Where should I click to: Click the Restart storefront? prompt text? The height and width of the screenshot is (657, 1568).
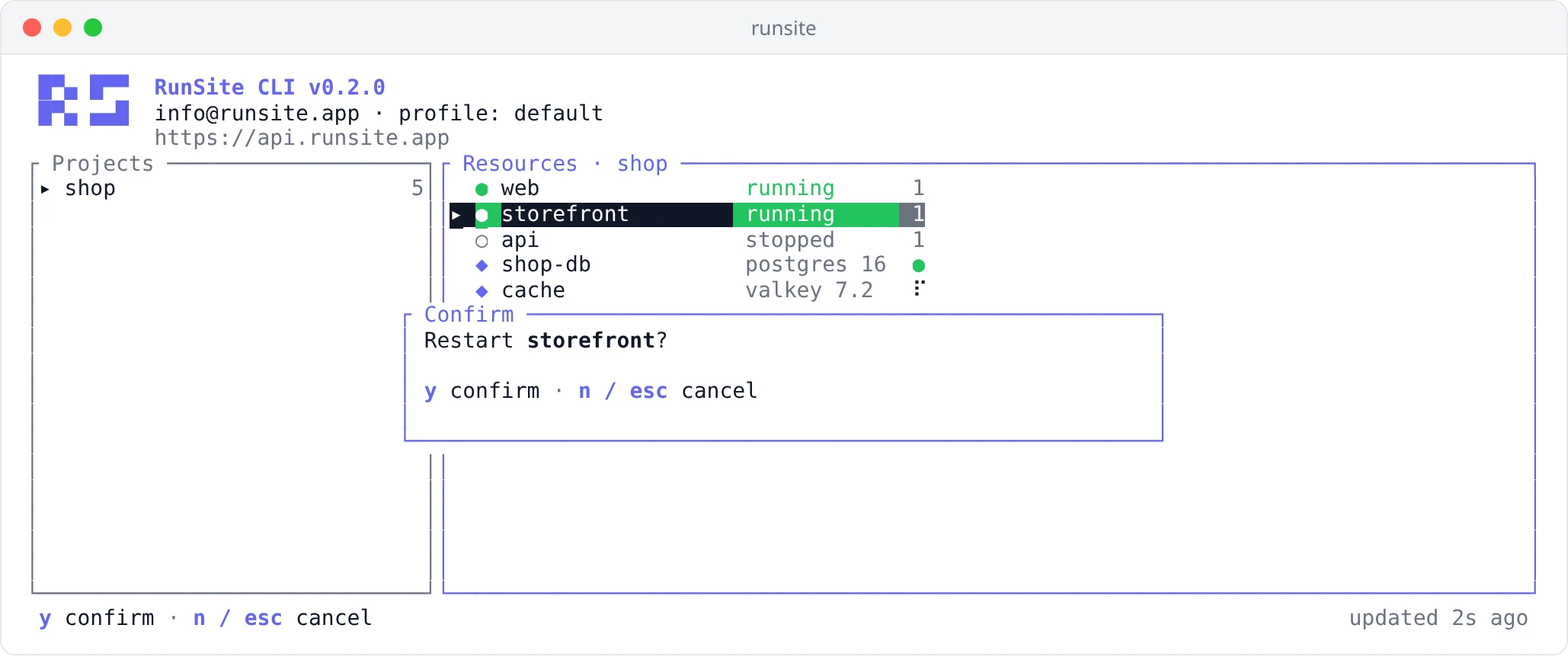coord(546,341)
